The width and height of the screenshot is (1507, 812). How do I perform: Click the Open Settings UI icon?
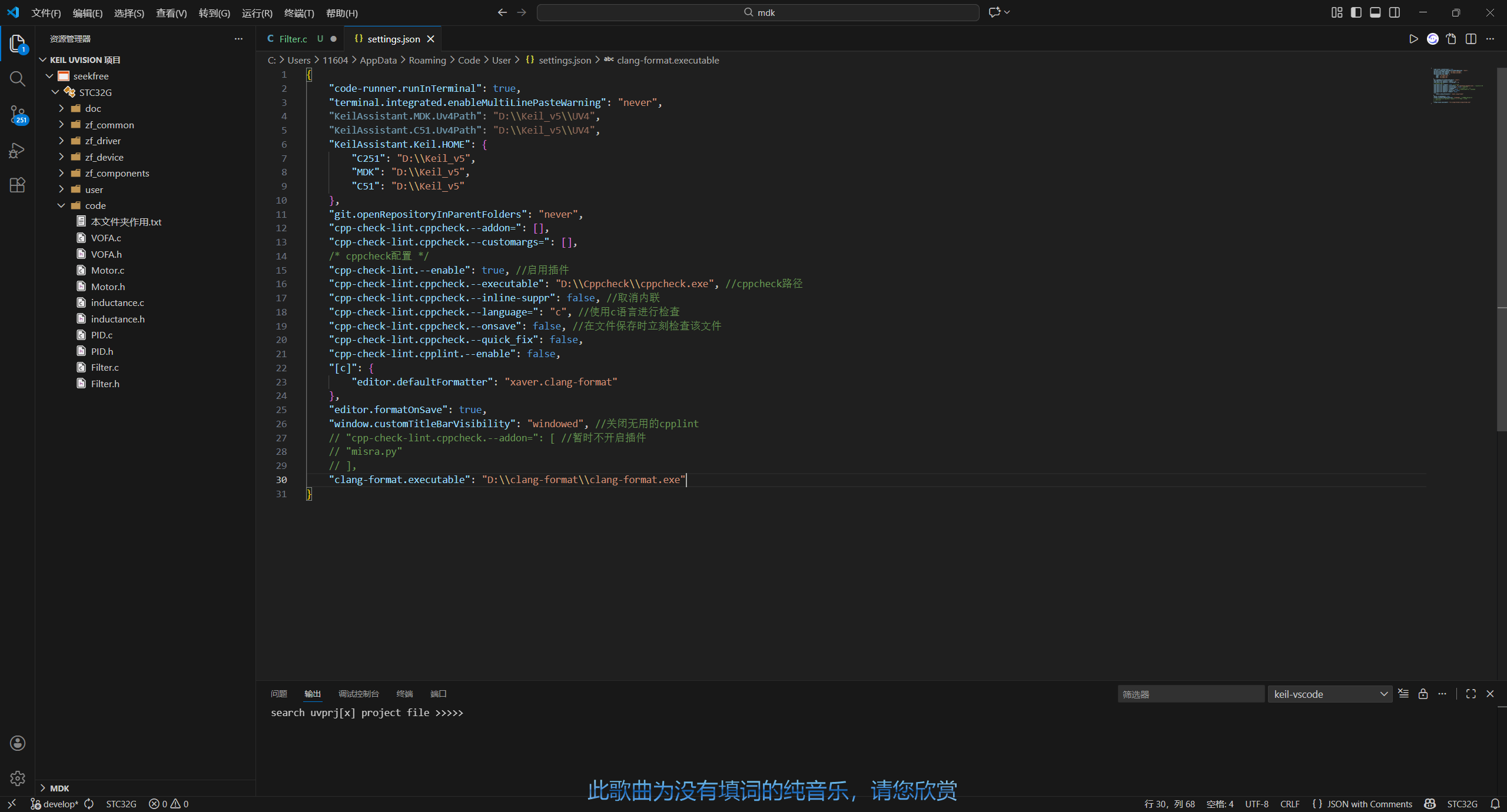pos(1452,39)
